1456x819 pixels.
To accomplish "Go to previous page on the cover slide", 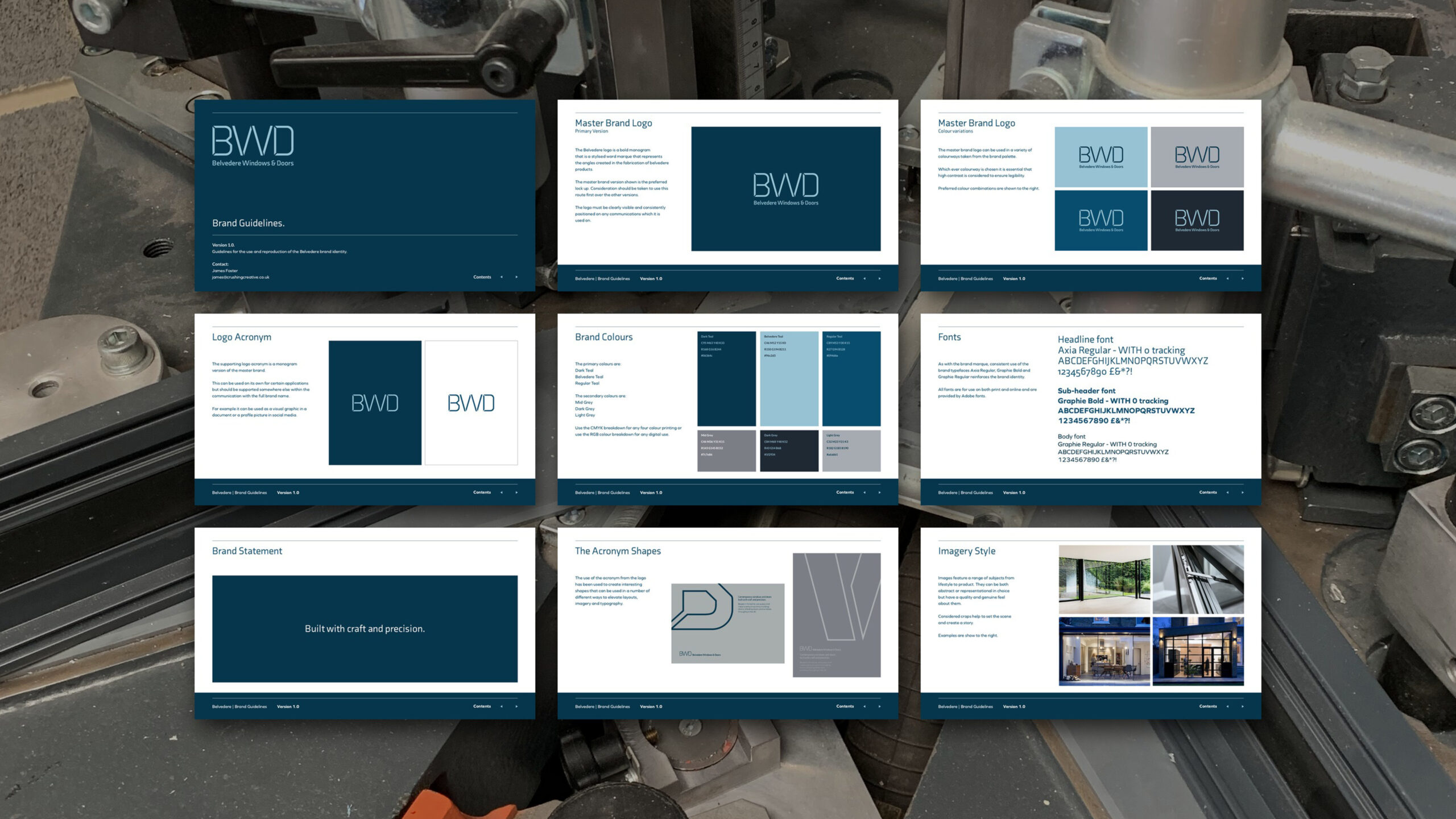I will tap(501, 277).
